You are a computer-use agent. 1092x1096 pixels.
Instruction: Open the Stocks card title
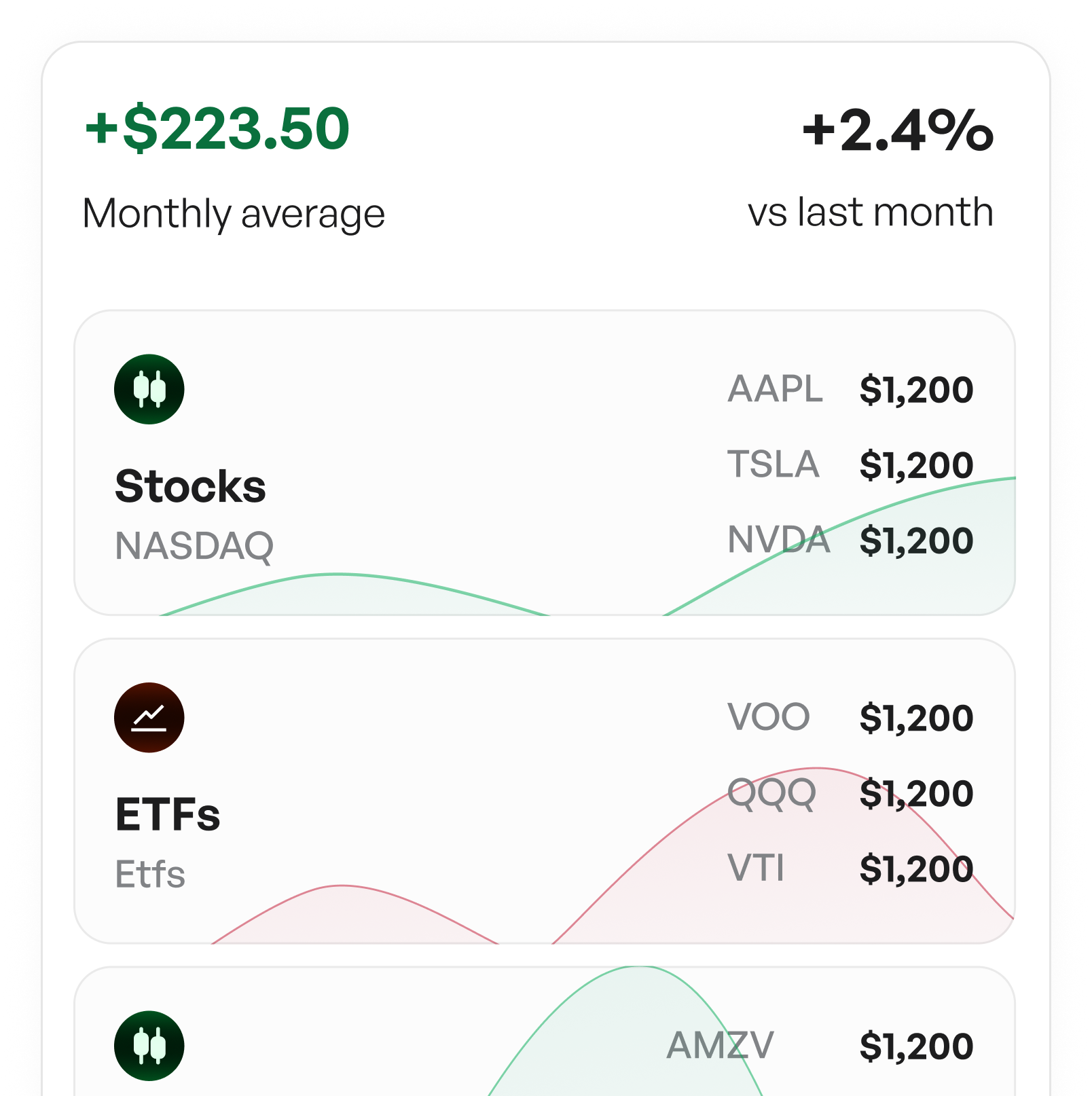(190, 486)
